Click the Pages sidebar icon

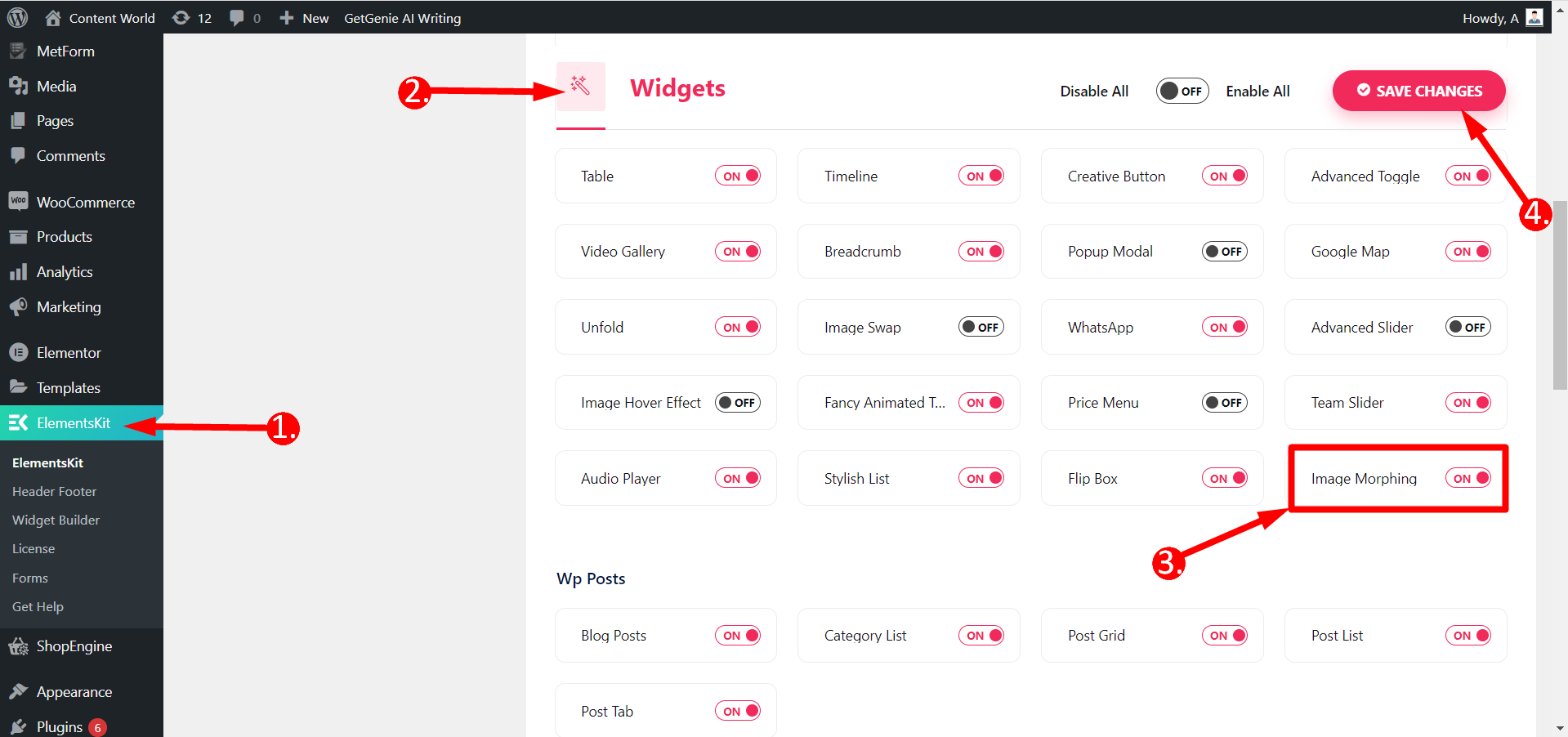(18, 120)
